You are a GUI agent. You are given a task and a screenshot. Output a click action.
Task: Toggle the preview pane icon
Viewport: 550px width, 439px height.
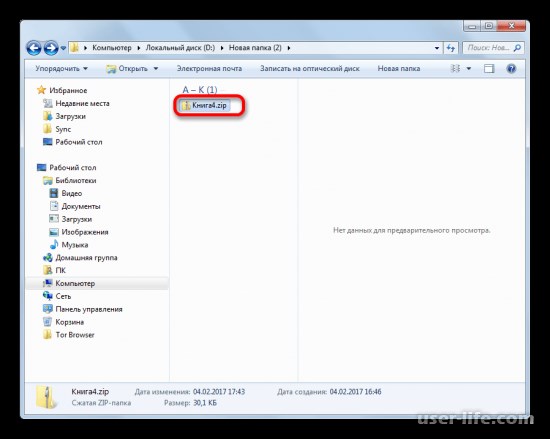(489, 69)
